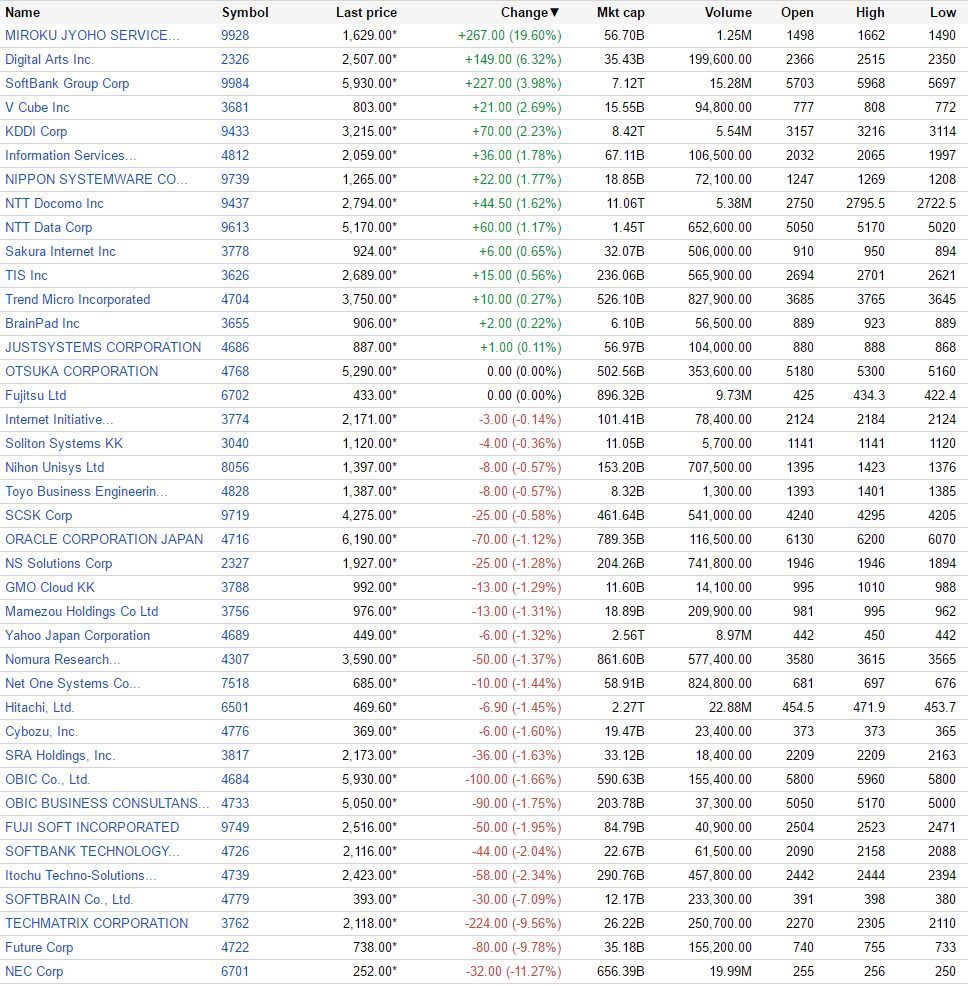Click symbol 4716 link
Image resolution: width=968 pixels, height=986 pixels.
[x=235, y=540]
